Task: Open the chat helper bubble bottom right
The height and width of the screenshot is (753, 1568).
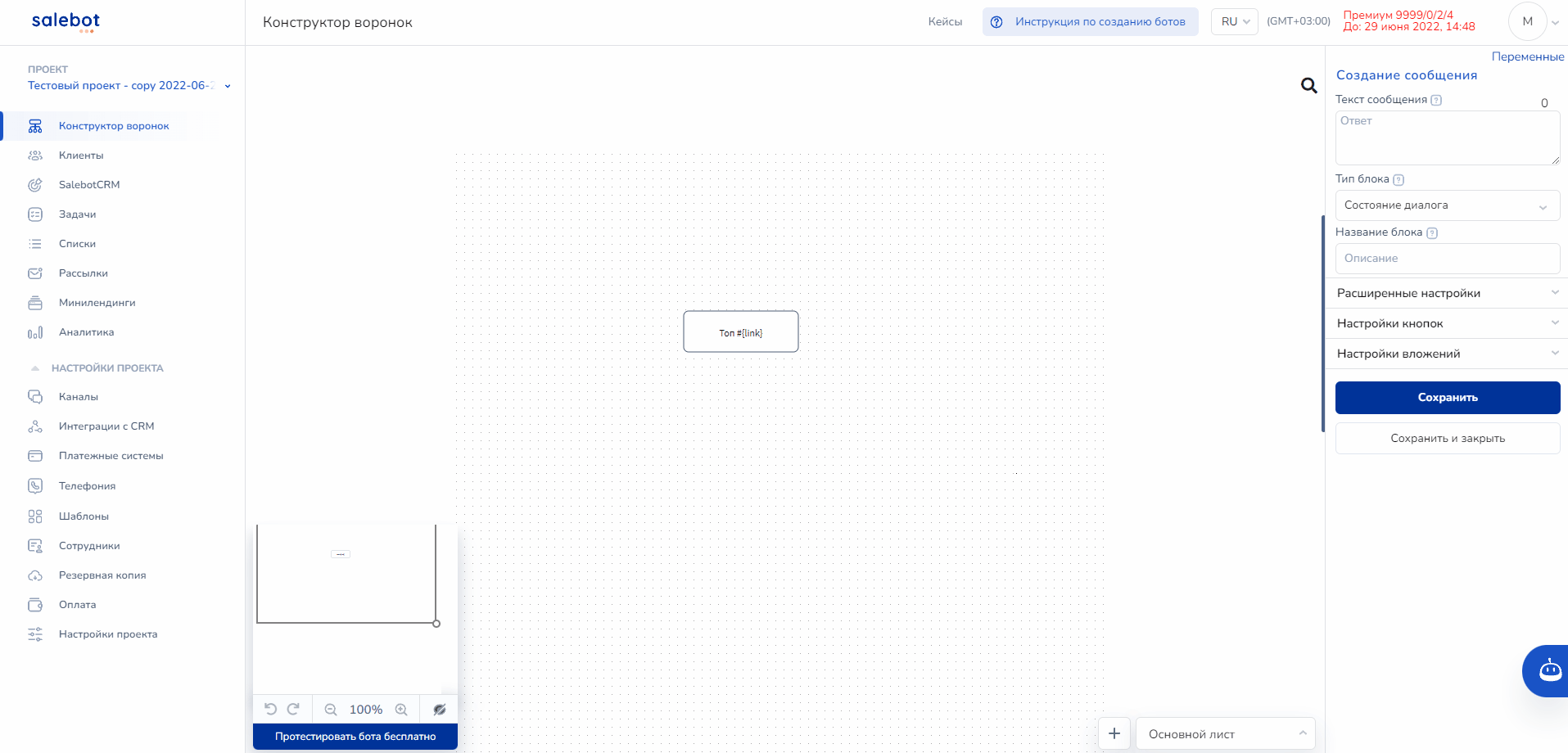Action: tap(1548, 670)
